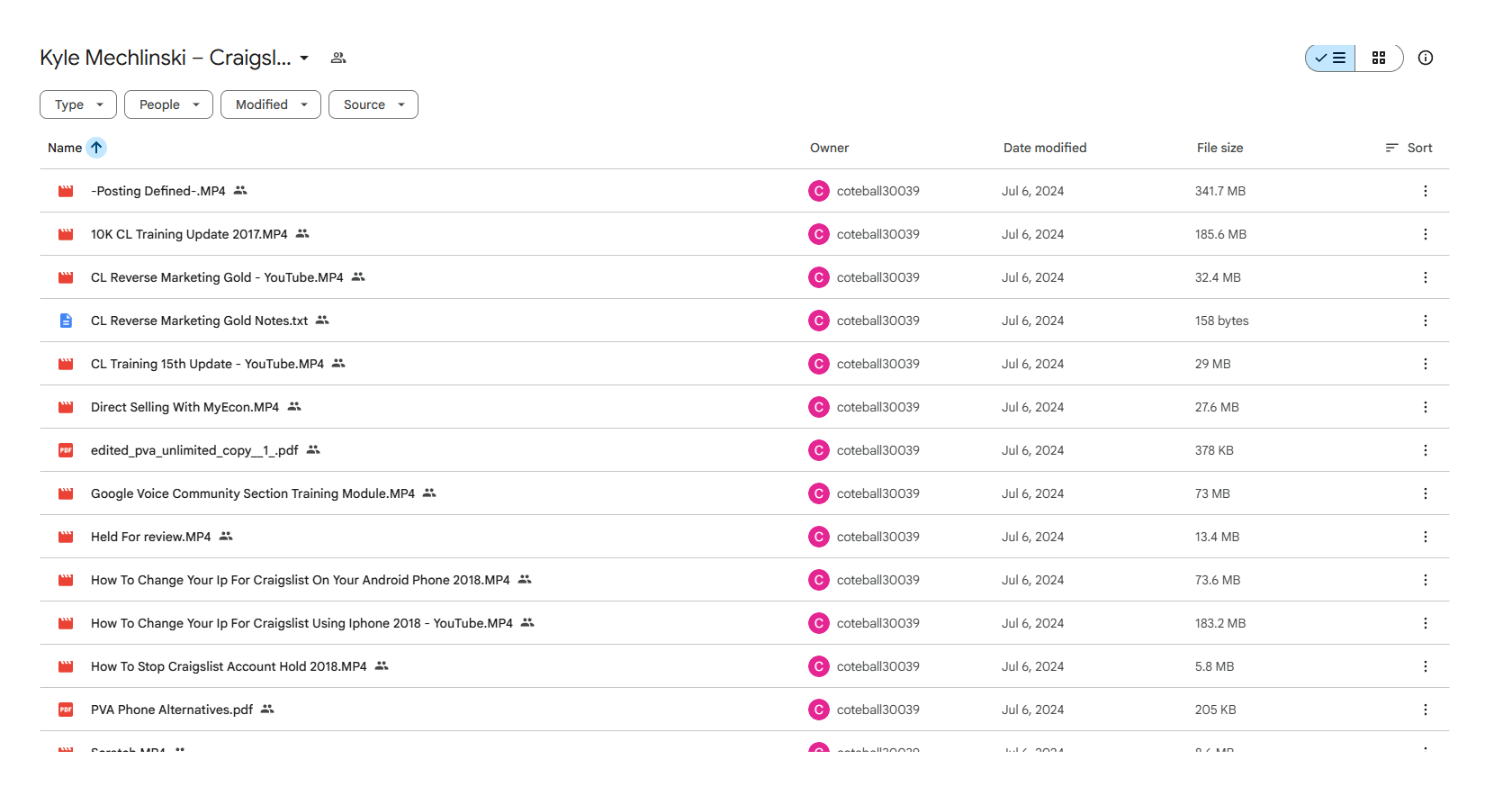Open more actions for PVA Phone Alternatives.pdf
1512x796 pixels.
[x=1426, y=710]
